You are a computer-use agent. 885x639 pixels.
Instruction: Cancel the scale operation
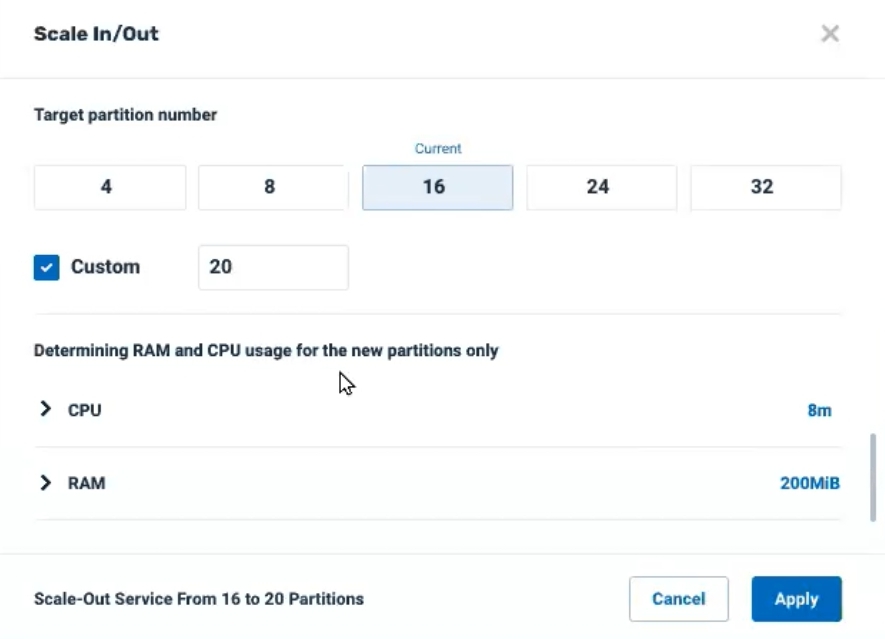pos(679,599)
